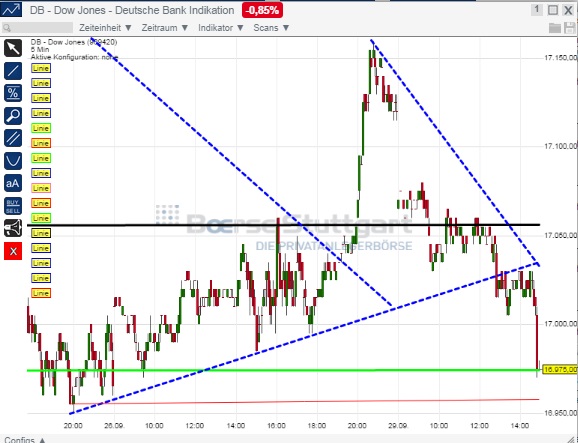Click the 17.000,00 price axis label
The height and width of the screenshot is (443, 578).
pyautogui.click(x=560, y=324)
